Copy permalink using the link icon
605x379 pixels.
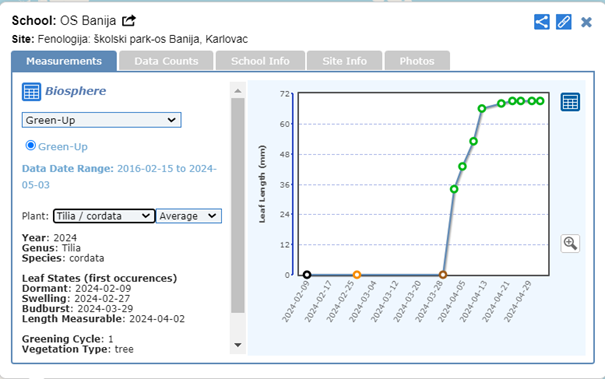pyautogui.click(x=564, y=22)
